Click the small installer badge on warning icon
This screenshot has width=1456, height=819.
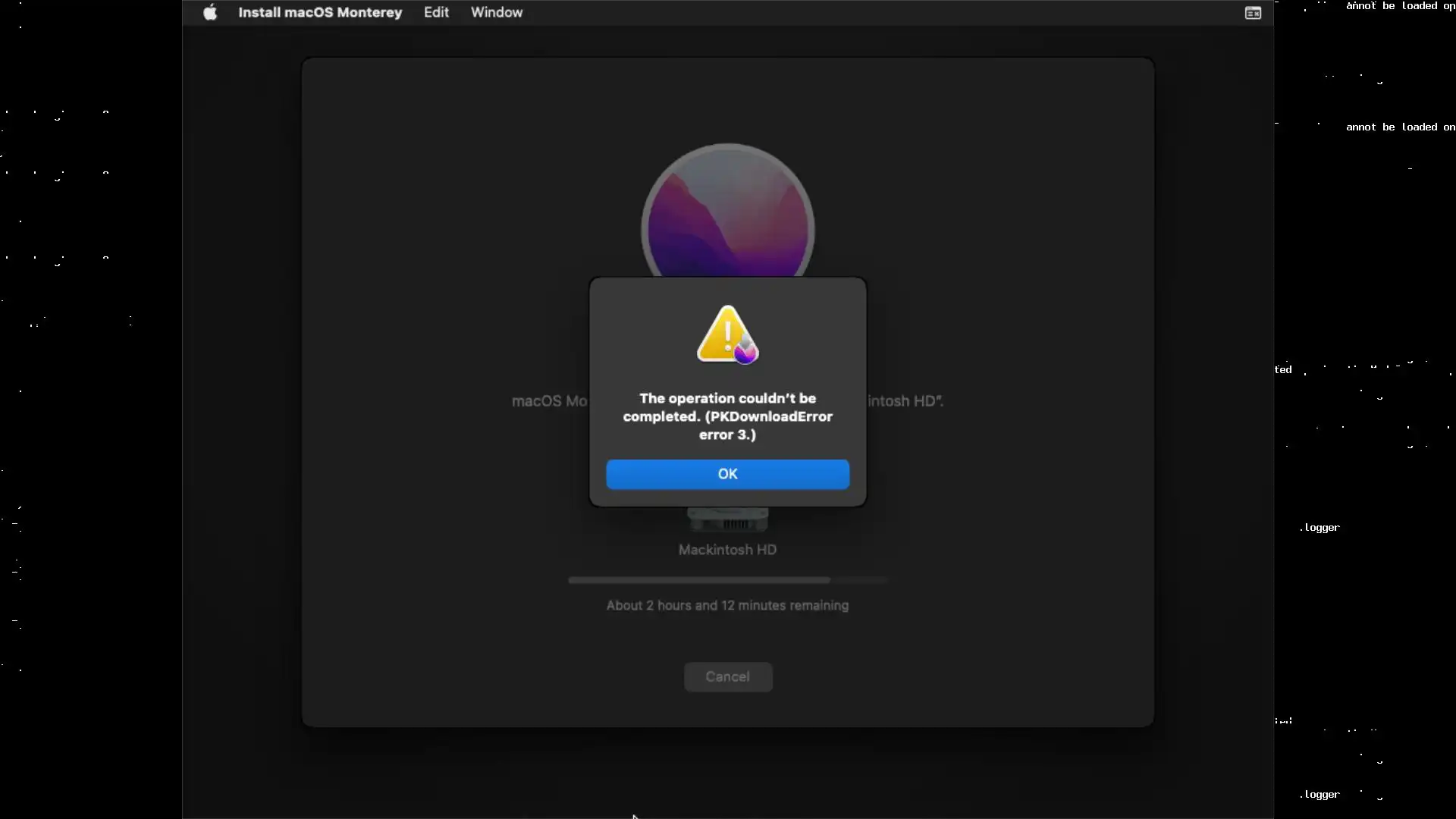[x=746, y=352]
